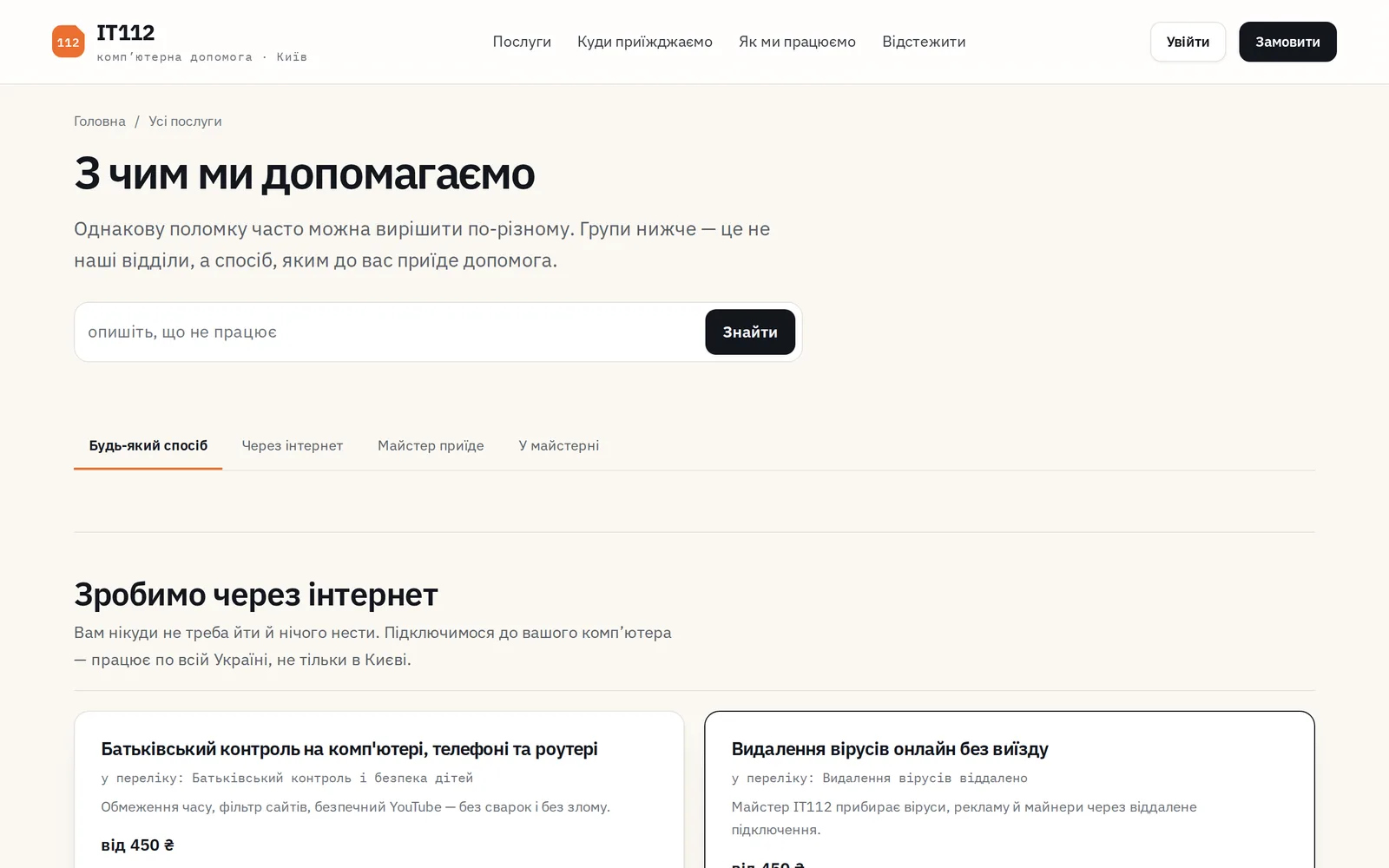Open the У майстерні tab
This screenshot has width=1389, height=868.
(x=559, y=445)
